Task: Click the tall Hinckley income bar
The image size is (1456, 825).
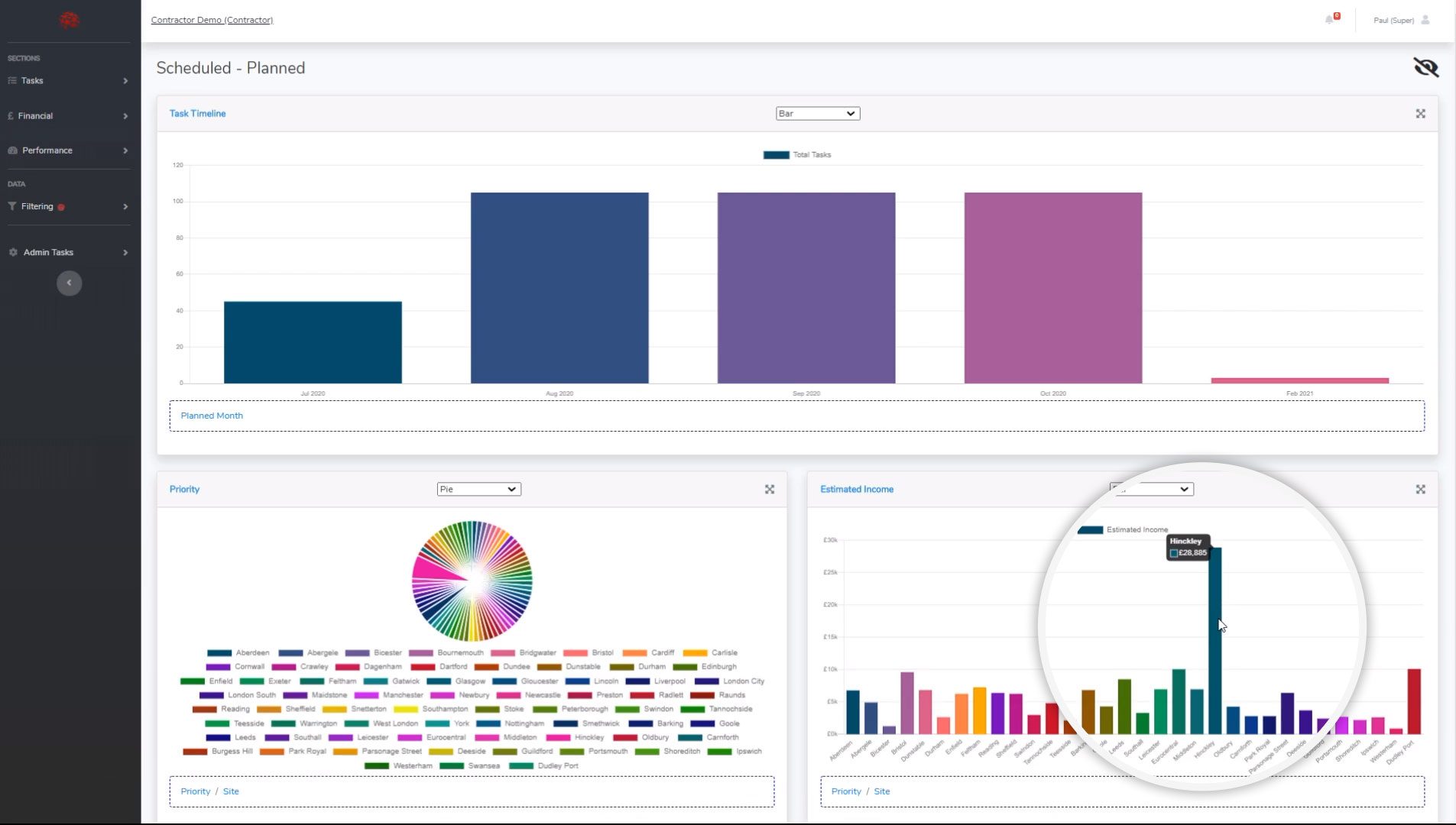Action: 1214,640
